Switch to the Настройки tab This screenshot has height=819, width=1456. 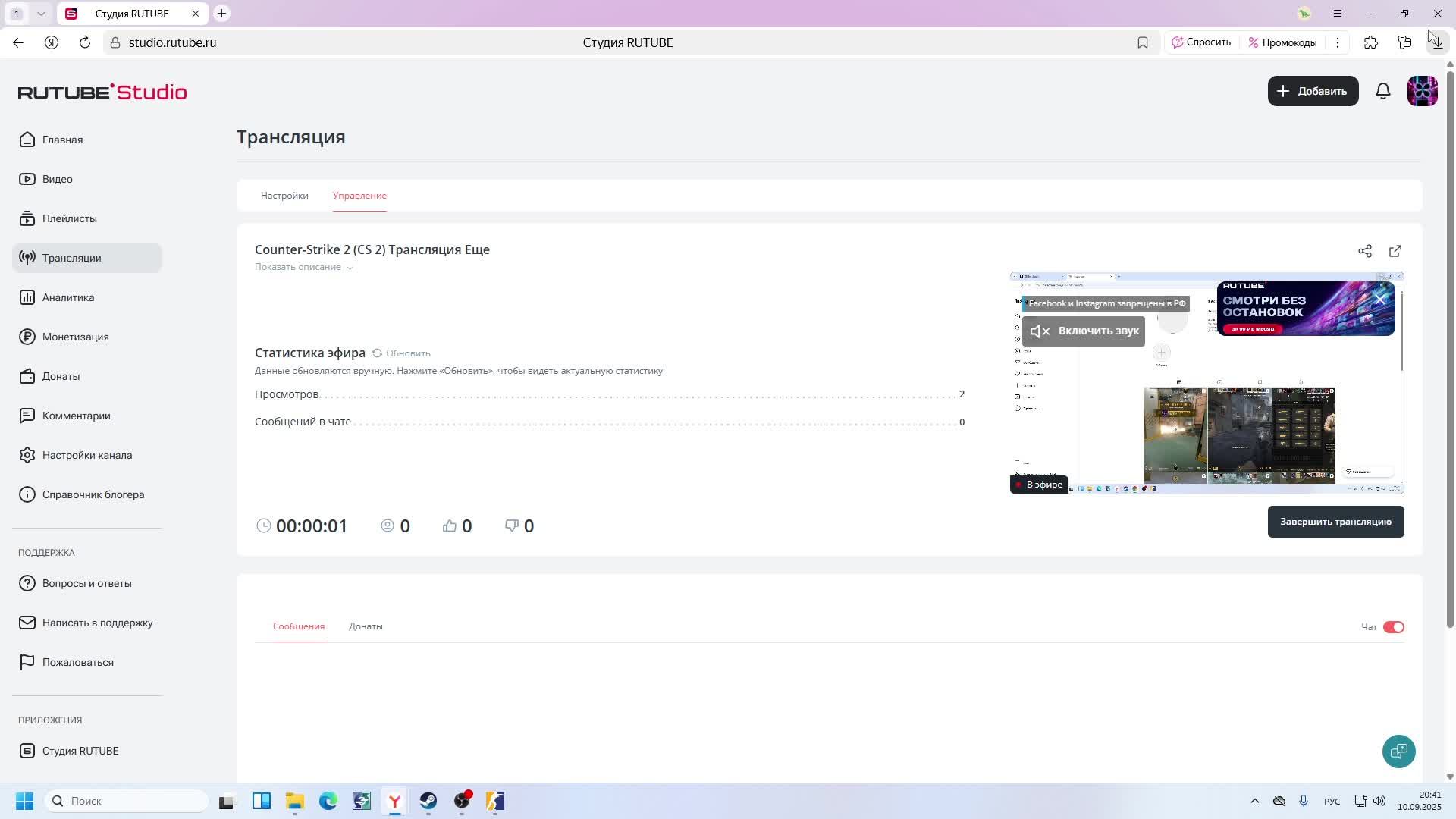point(284,196)
